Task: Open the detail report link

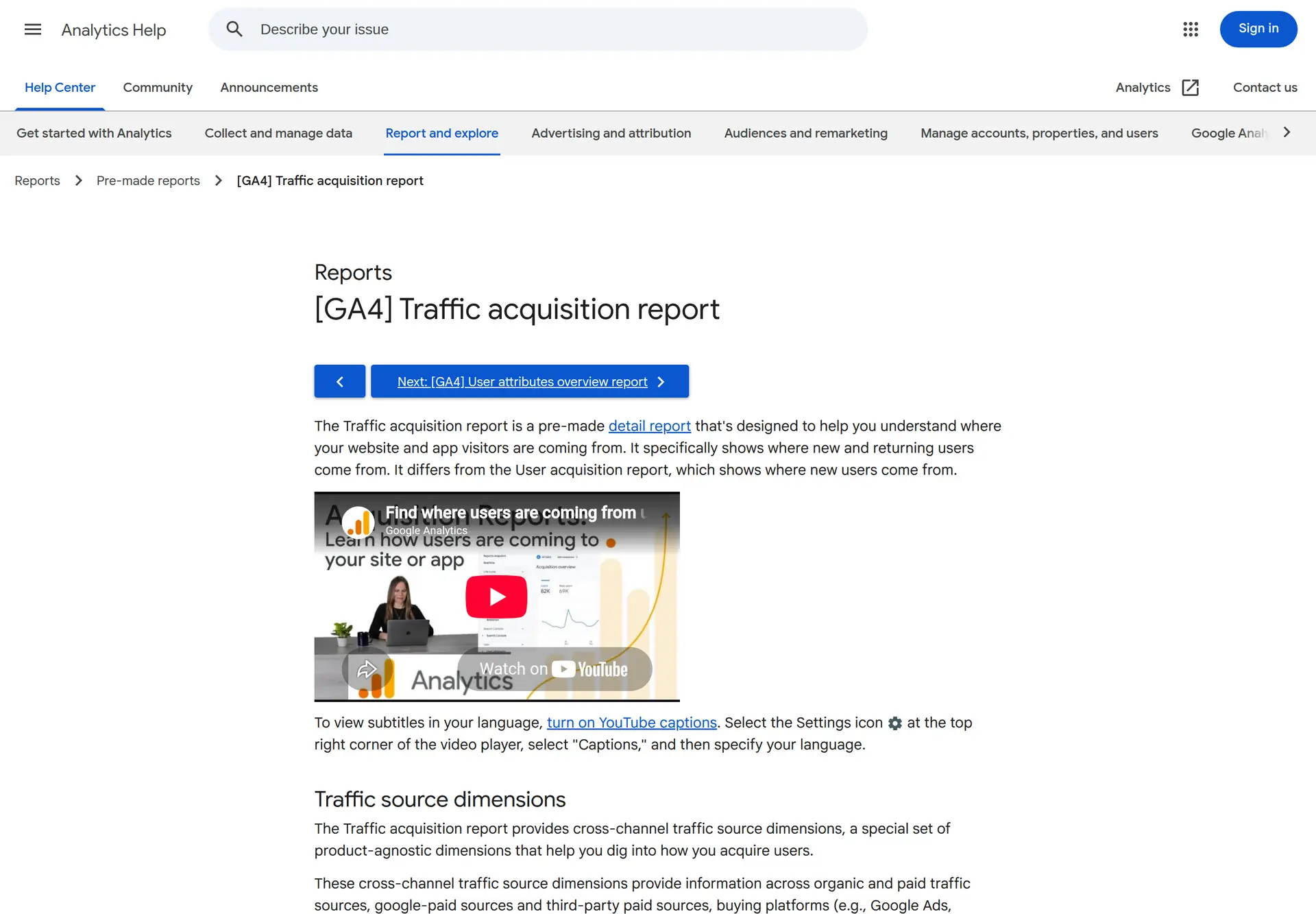Action: [649, 426]
